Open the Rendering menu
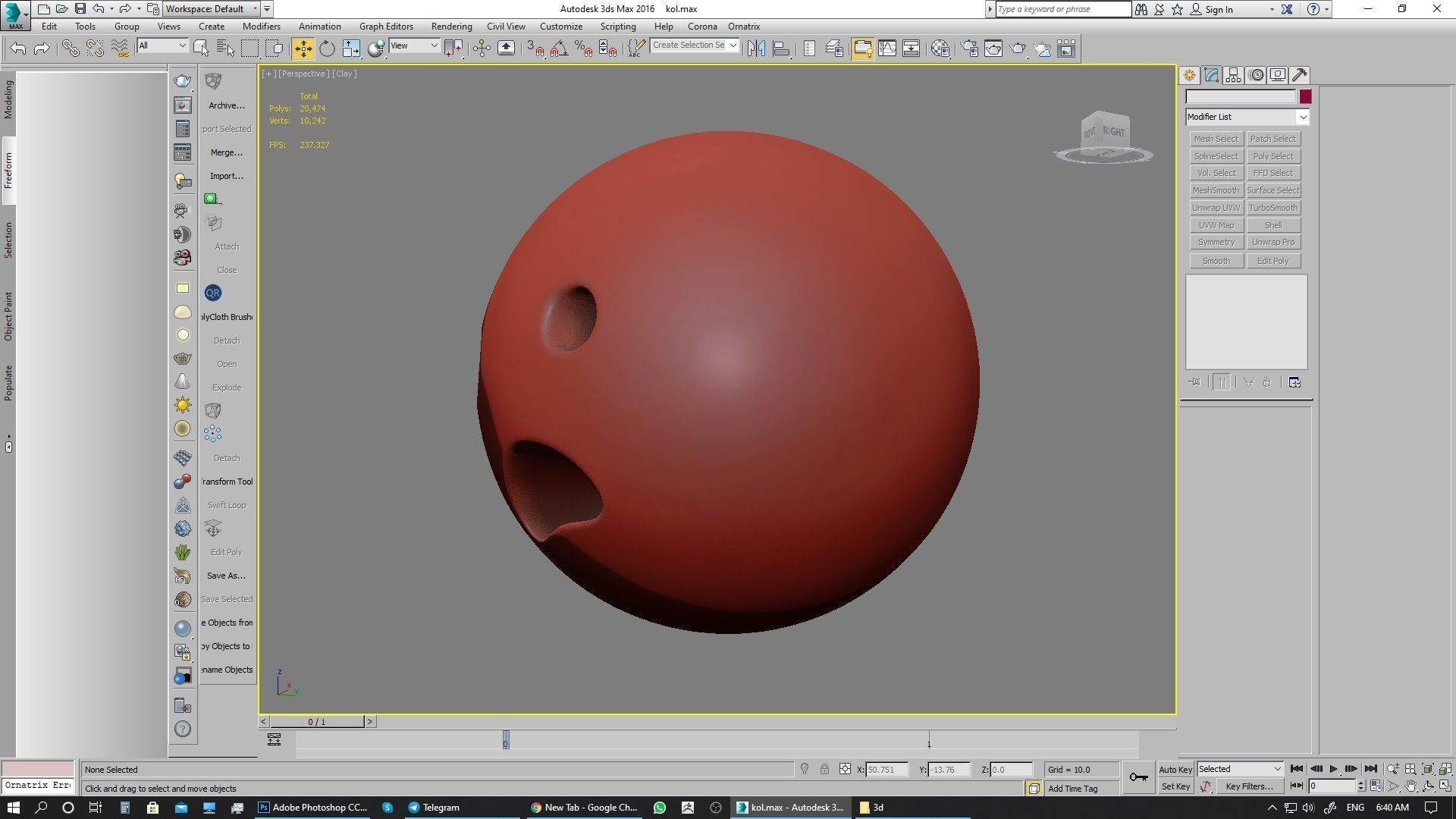The image size is (1456, 819). tap(451, 27)
